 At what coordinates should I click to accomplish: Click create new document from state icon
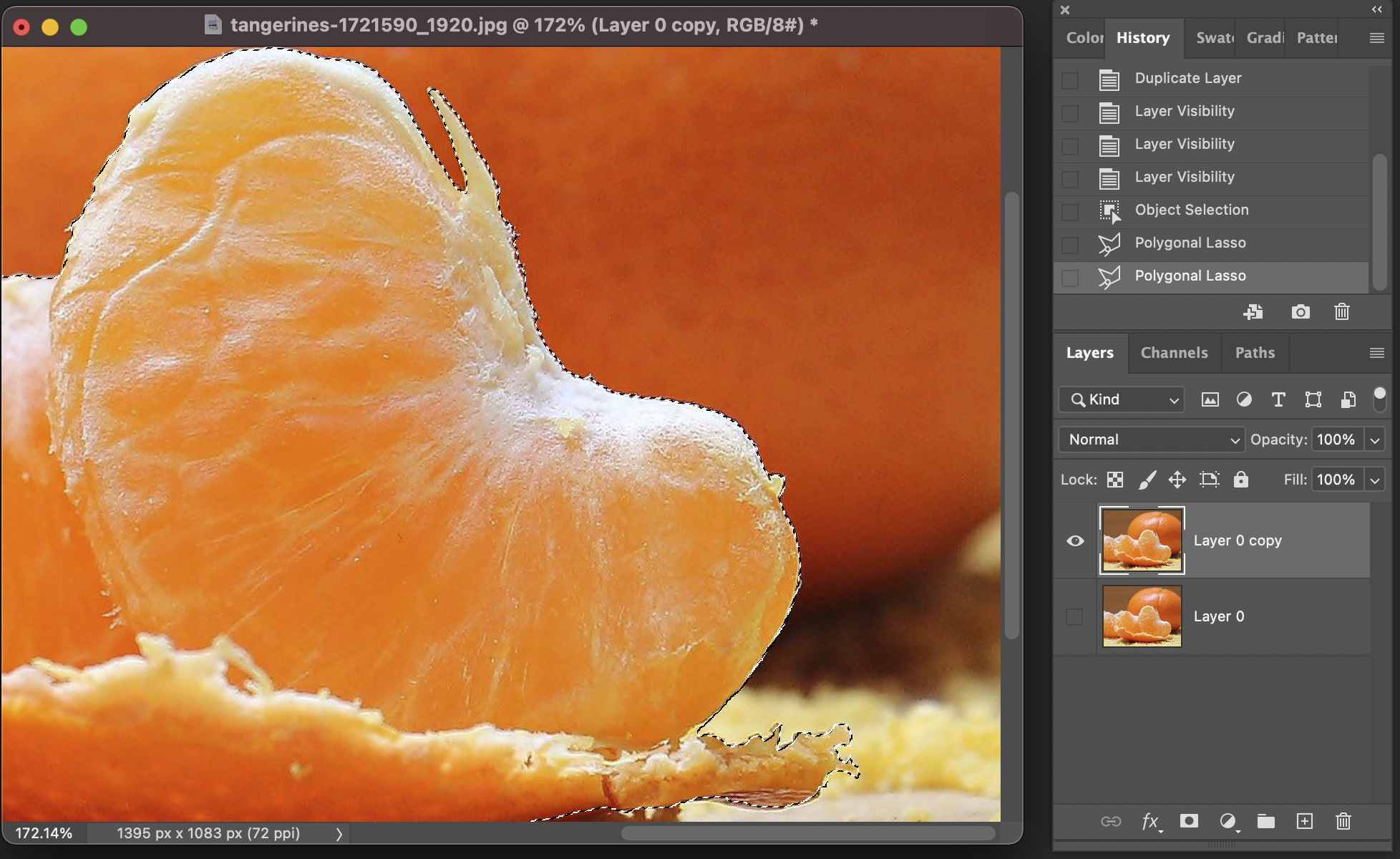[x=1253, y=312]
